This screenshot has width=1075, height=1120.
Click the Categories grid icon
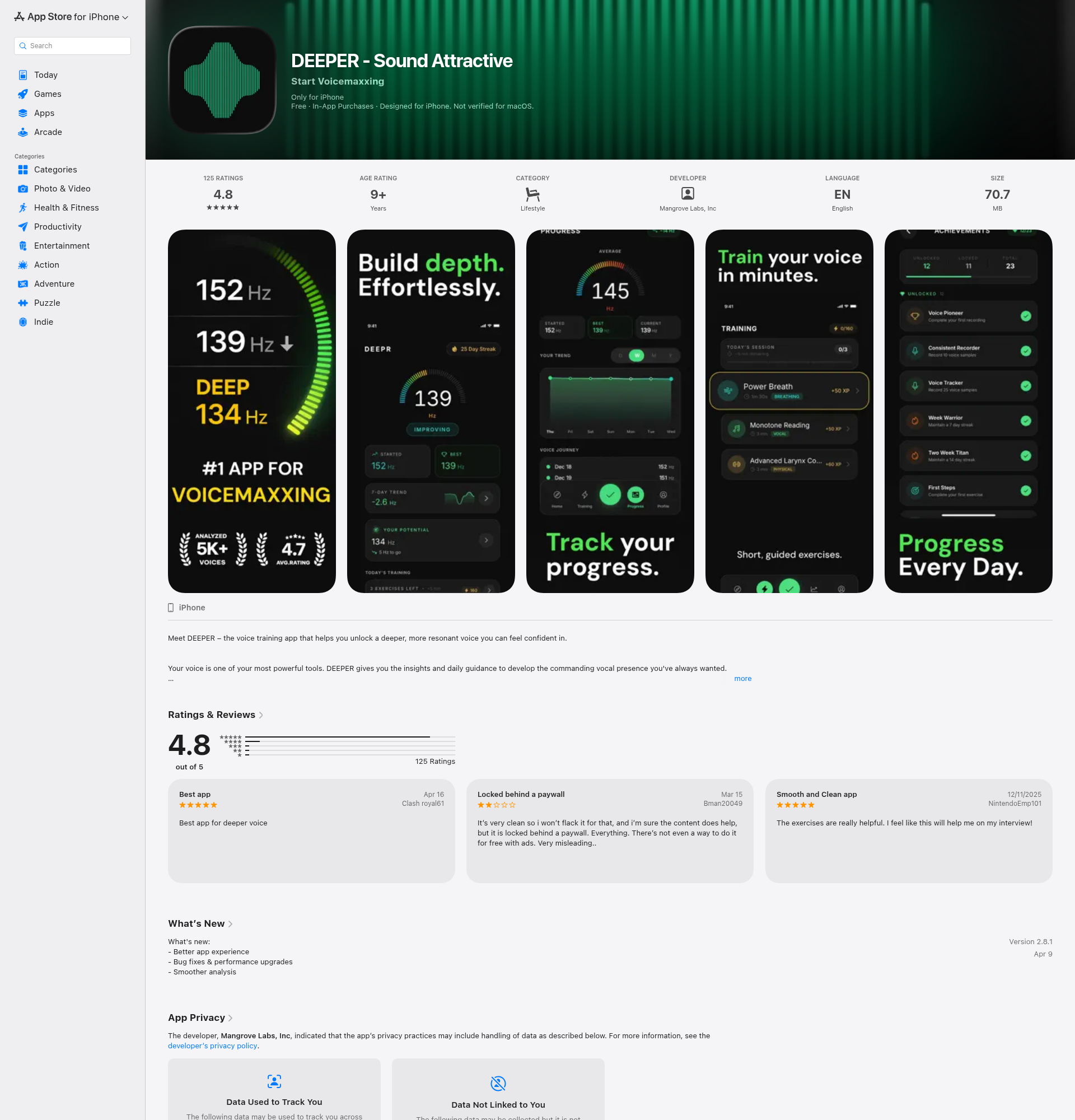[x=23, y=170]
